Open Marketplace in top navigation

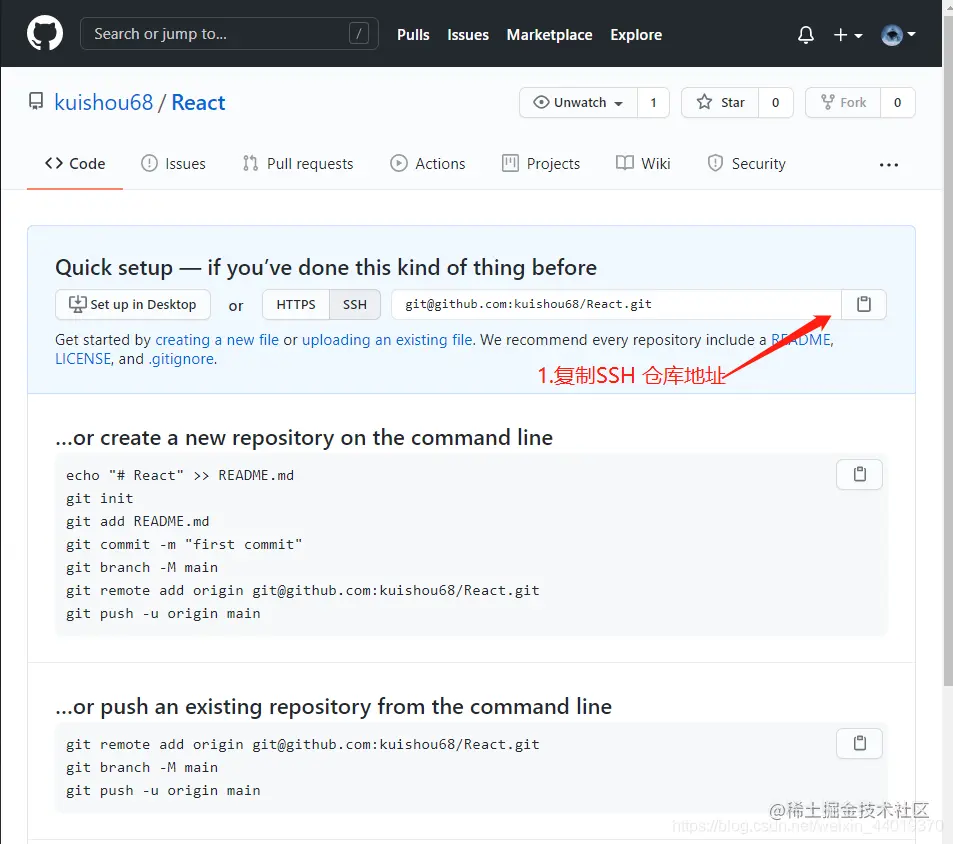coord(549,35)
